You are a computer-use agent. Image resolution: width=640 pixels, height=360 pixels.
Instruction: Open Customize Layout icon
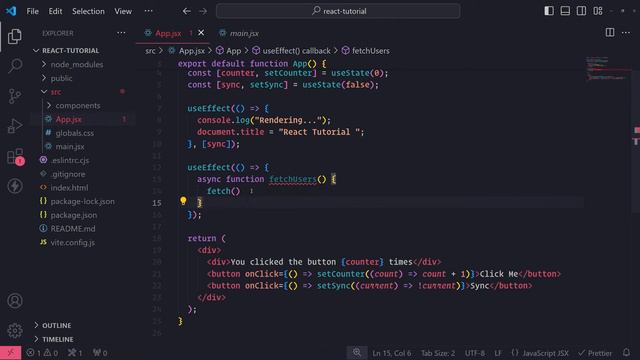click(598, 11)
